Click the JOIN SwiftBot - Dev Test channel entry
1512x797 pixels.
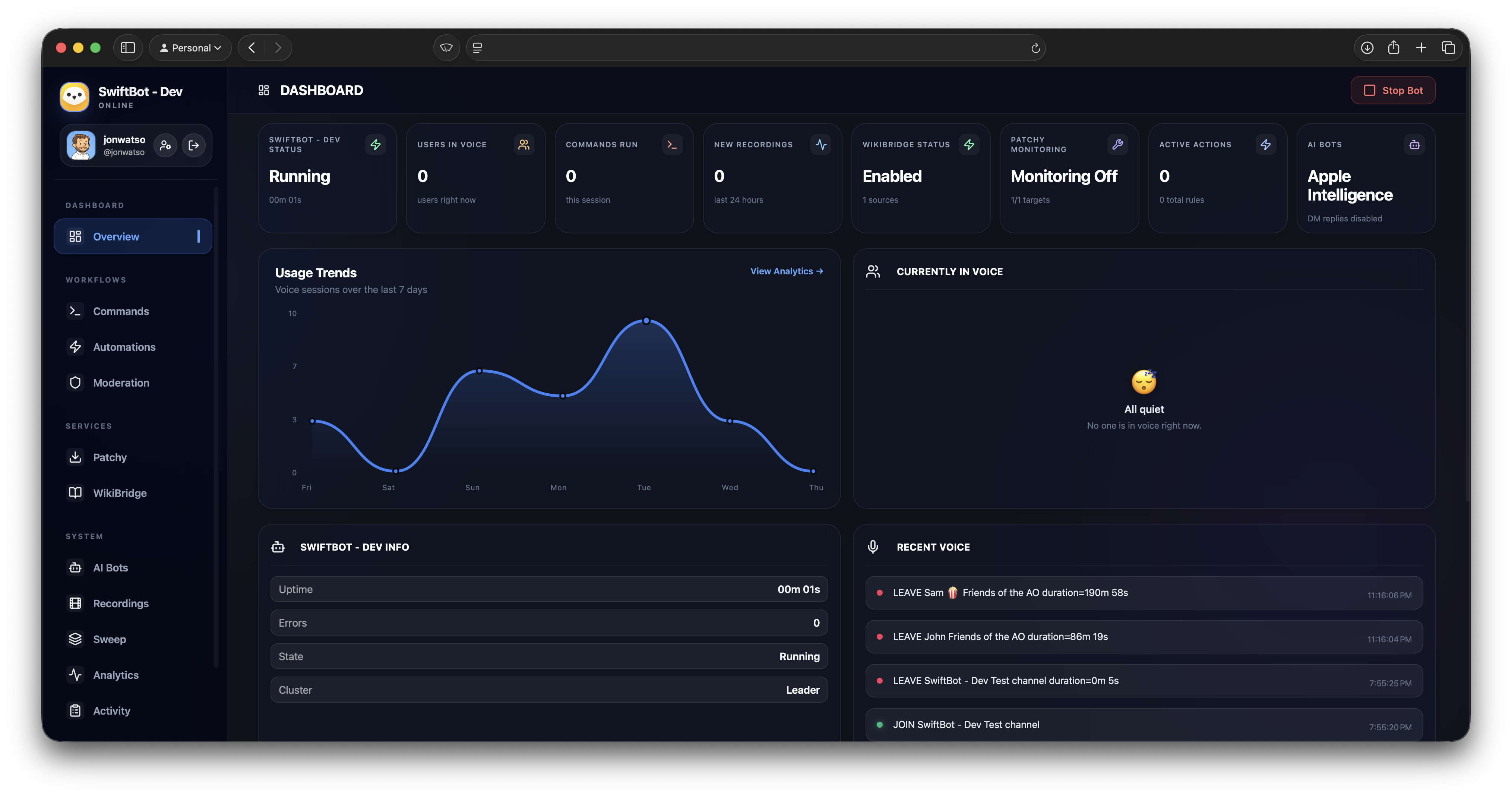point(1144,725)
